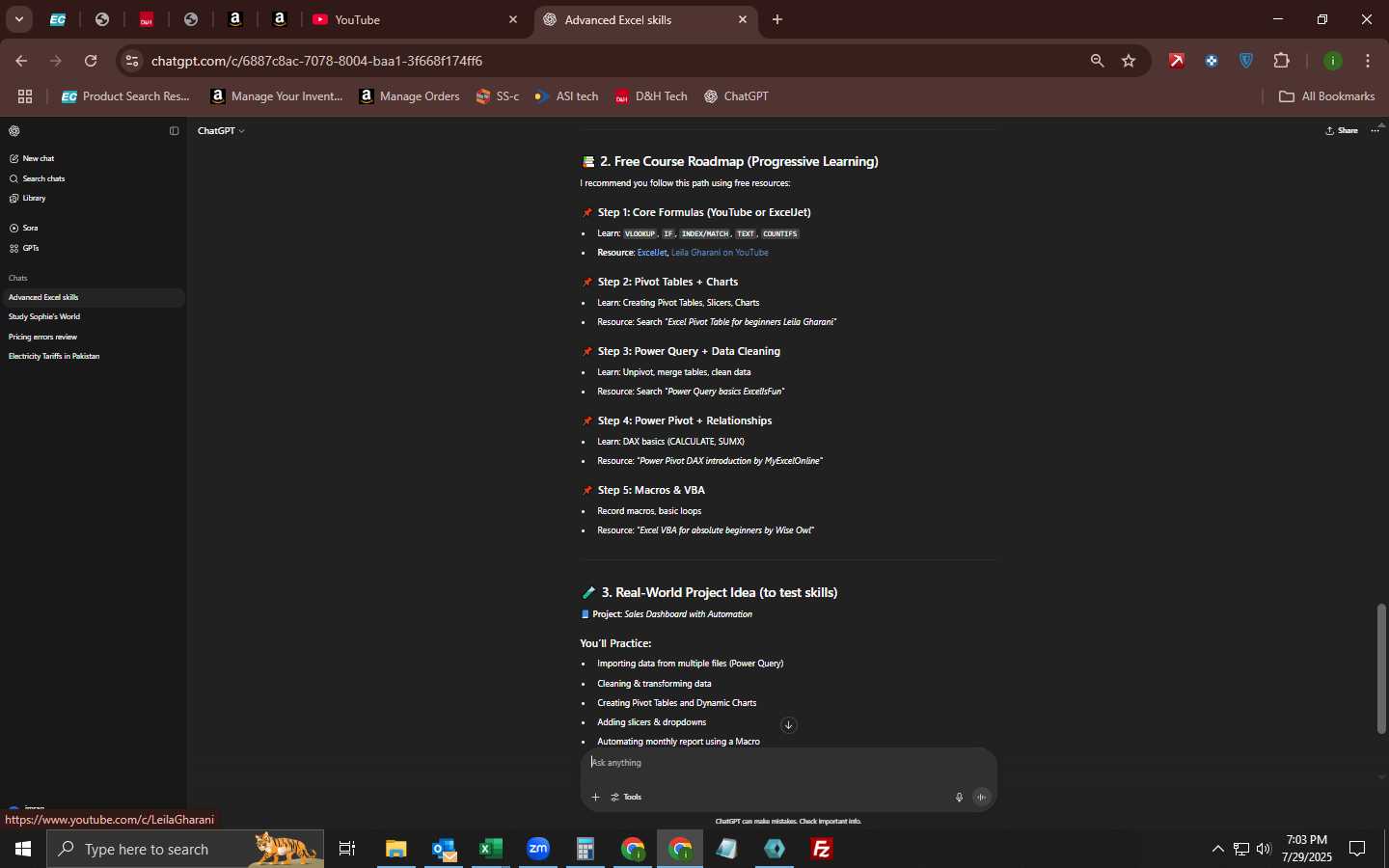Focus the Ask anything input box

[x=789, y=763]
